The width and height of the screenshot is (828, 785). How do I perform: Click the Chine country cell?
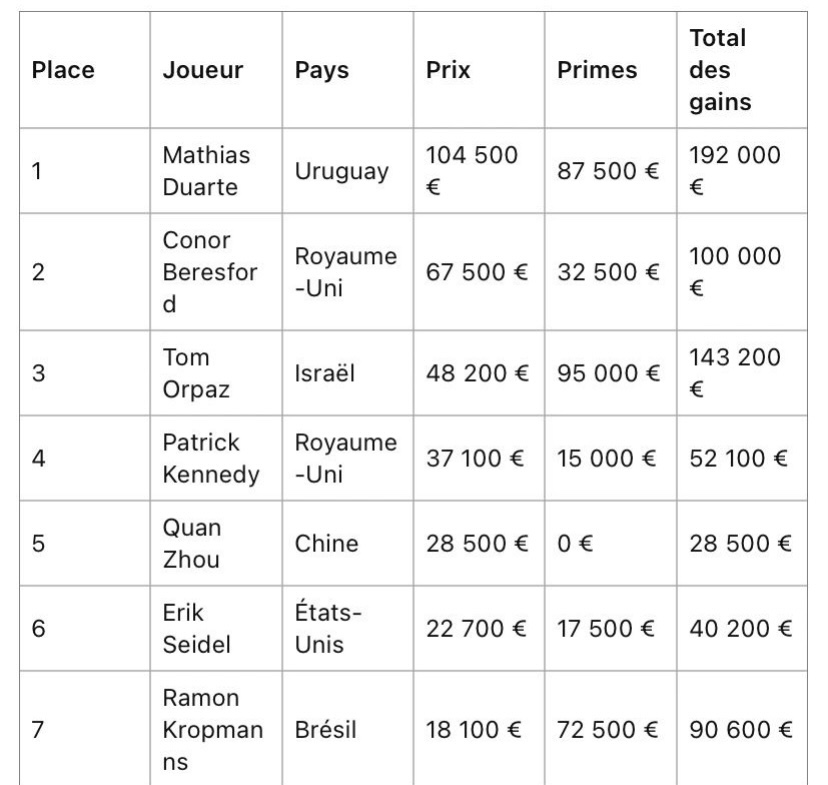click(326, 543)
